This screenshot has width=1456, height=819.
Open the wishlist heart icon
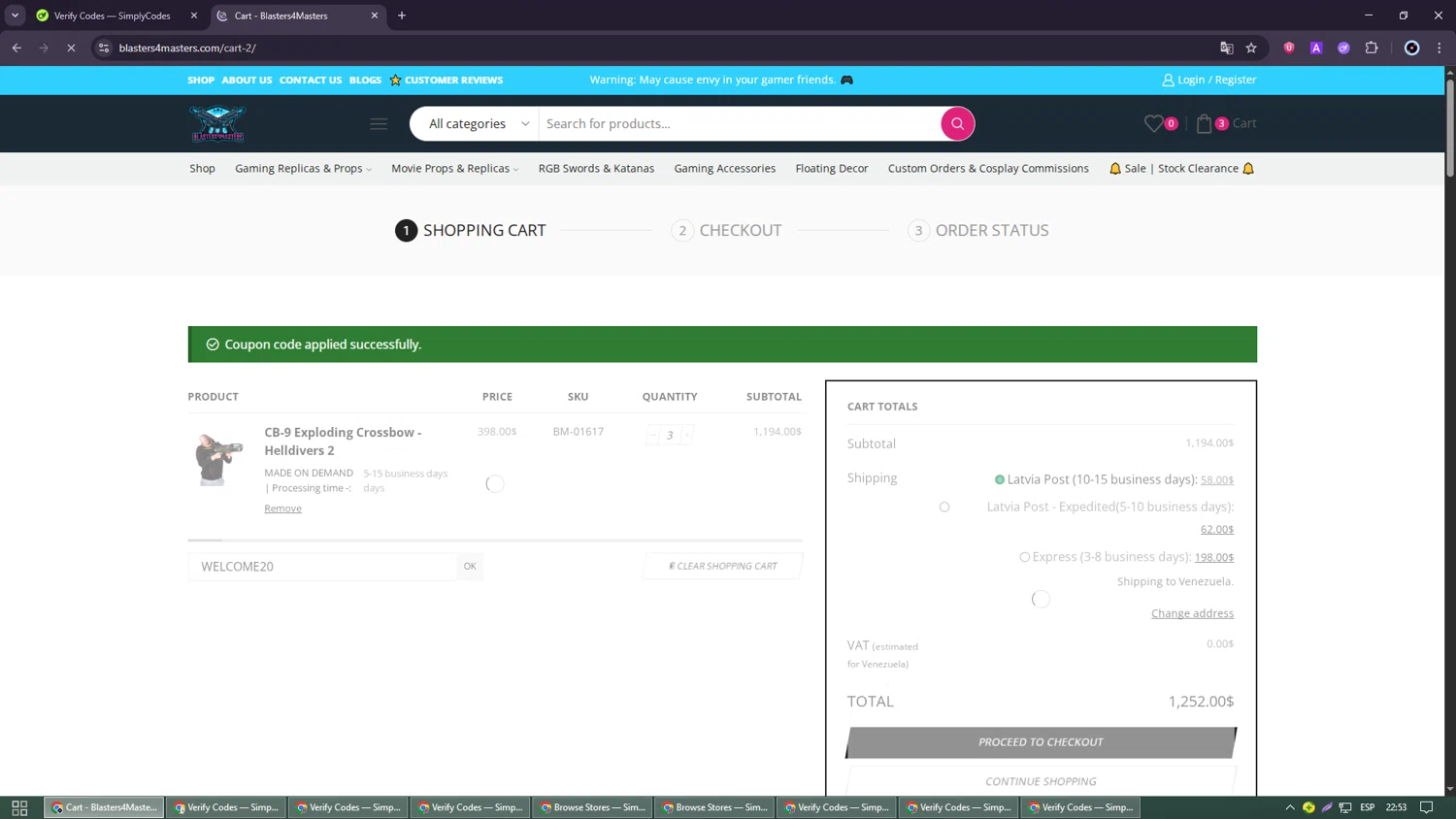(1153, 123)
